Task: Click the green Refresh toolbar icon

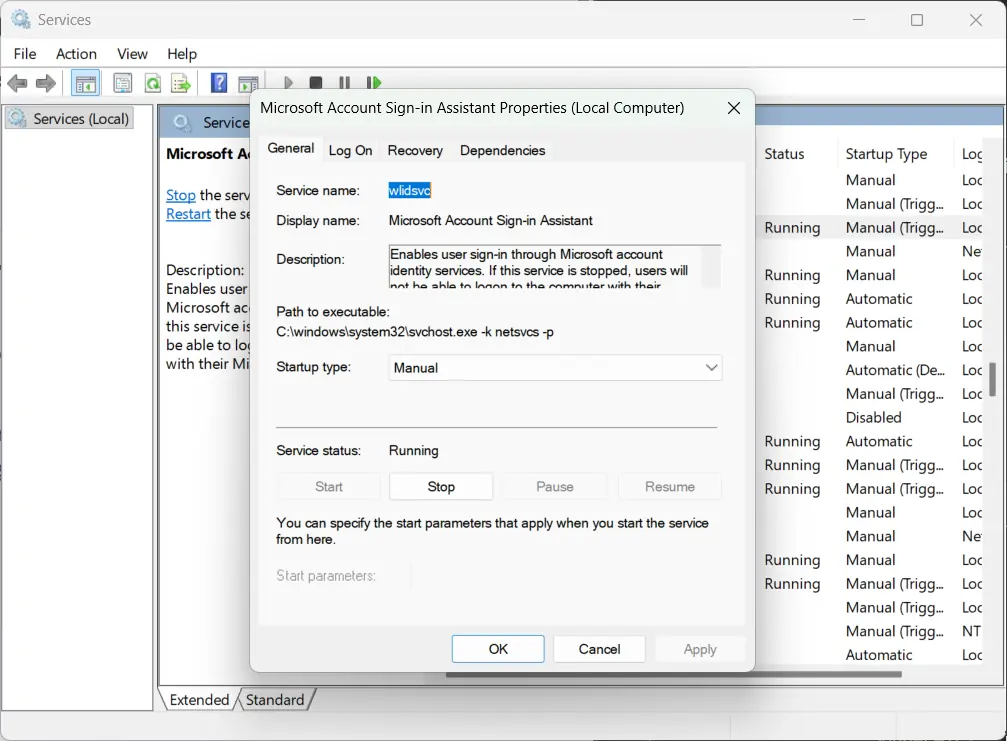Action: pyautogui.click(x=152, y=83)
